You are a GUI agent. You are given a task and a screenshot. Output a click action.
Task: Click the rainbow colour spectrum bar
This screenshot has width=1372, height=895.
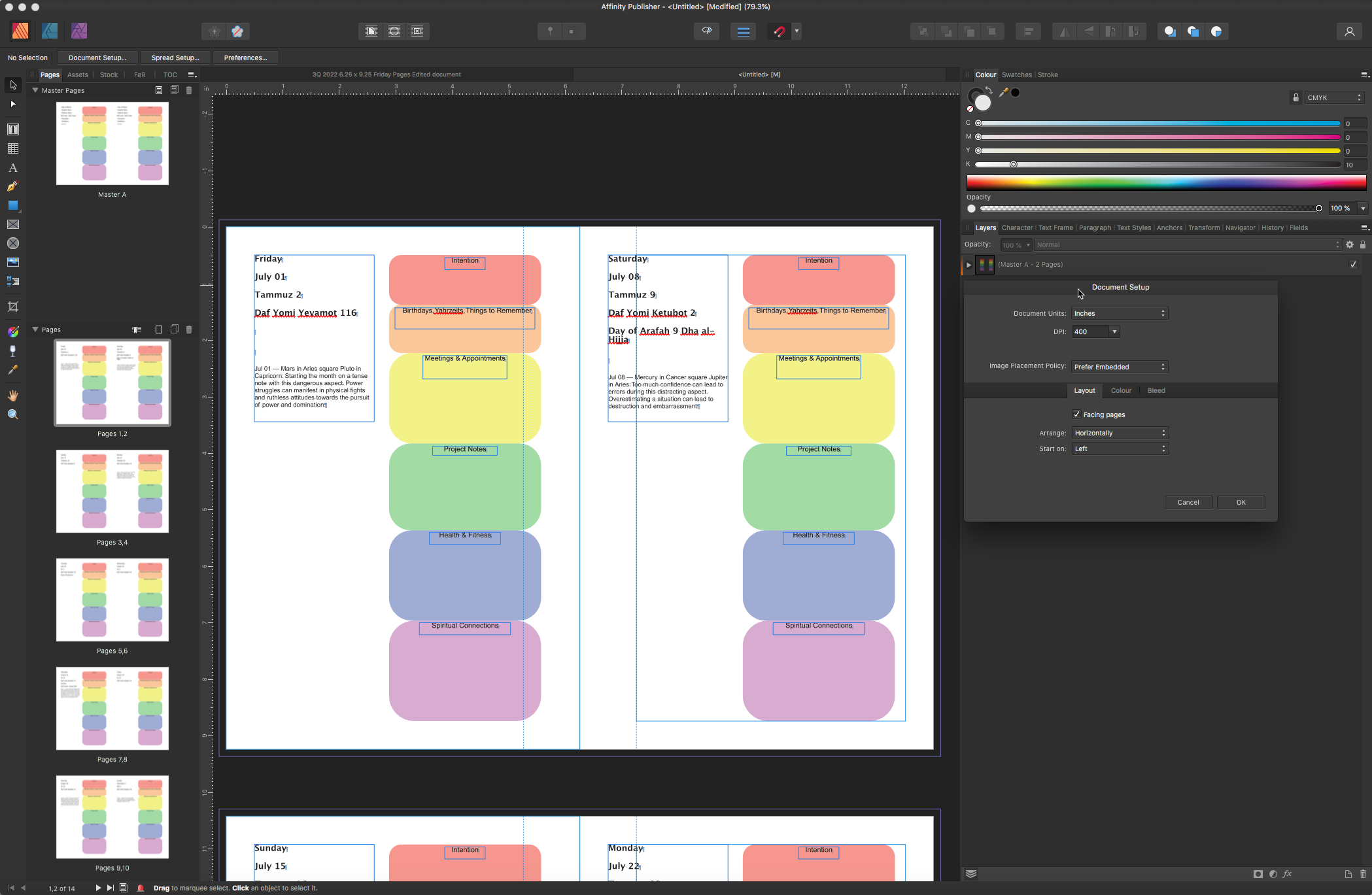pos(1166,182)
